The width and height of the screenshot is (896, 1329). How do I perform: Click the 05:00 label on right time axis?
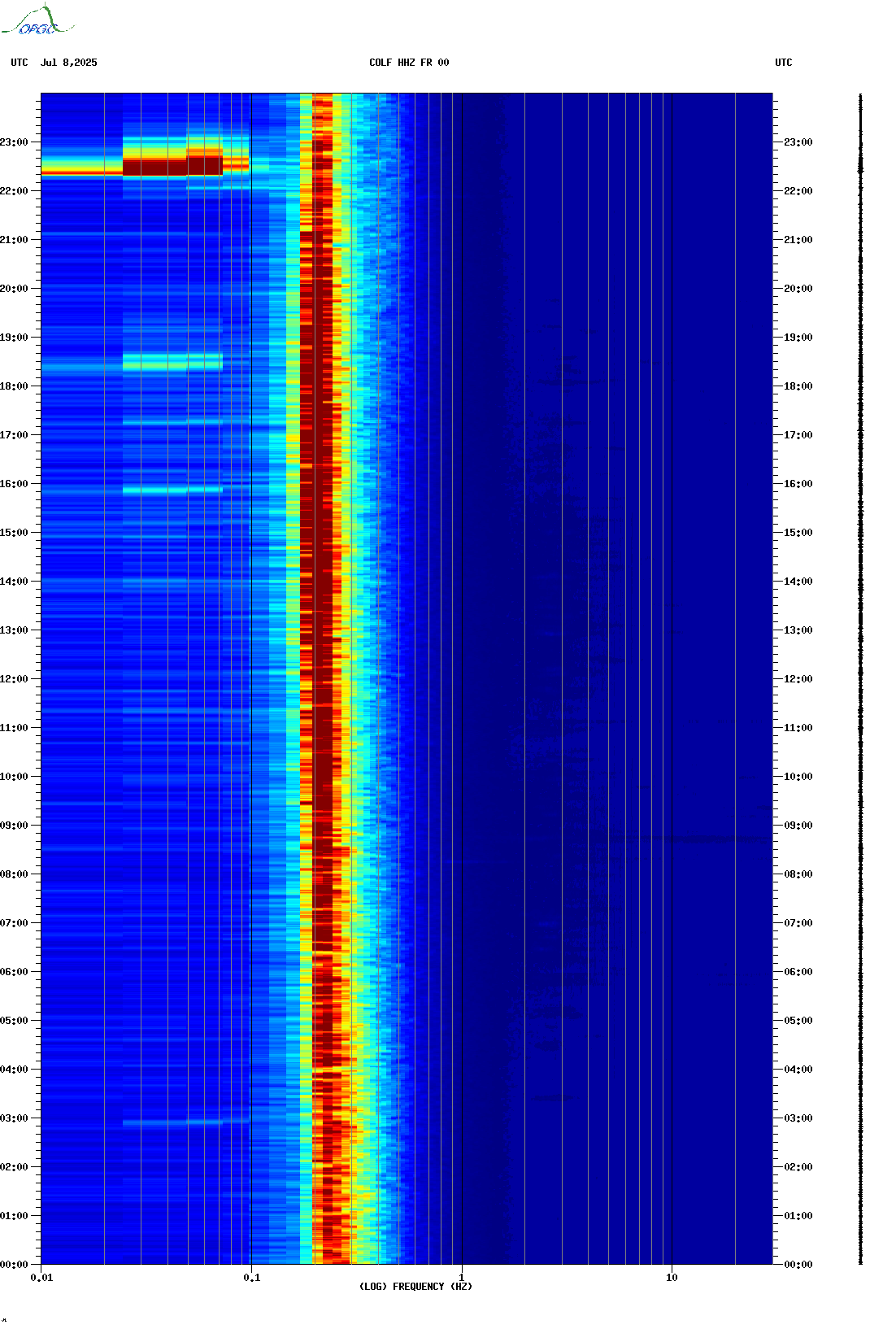[x=798, y=1021]
